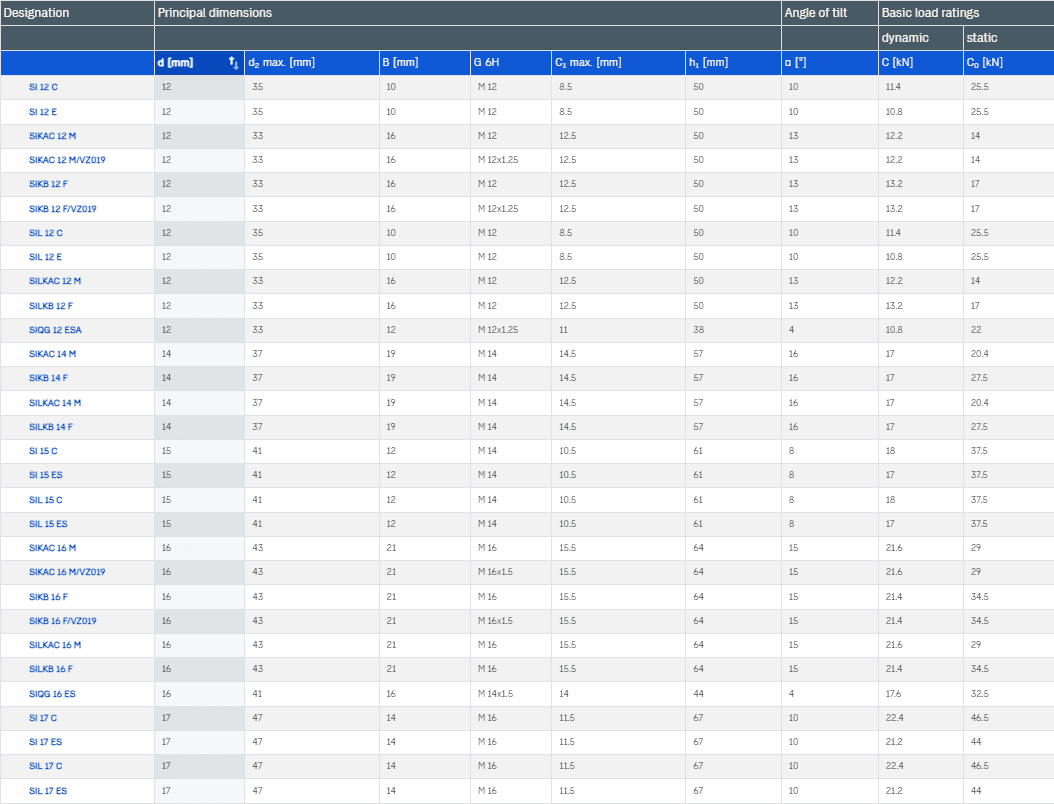Sort by dynamic load C [kN] column
The image size is (1054, 804).
tap(897, 63)
